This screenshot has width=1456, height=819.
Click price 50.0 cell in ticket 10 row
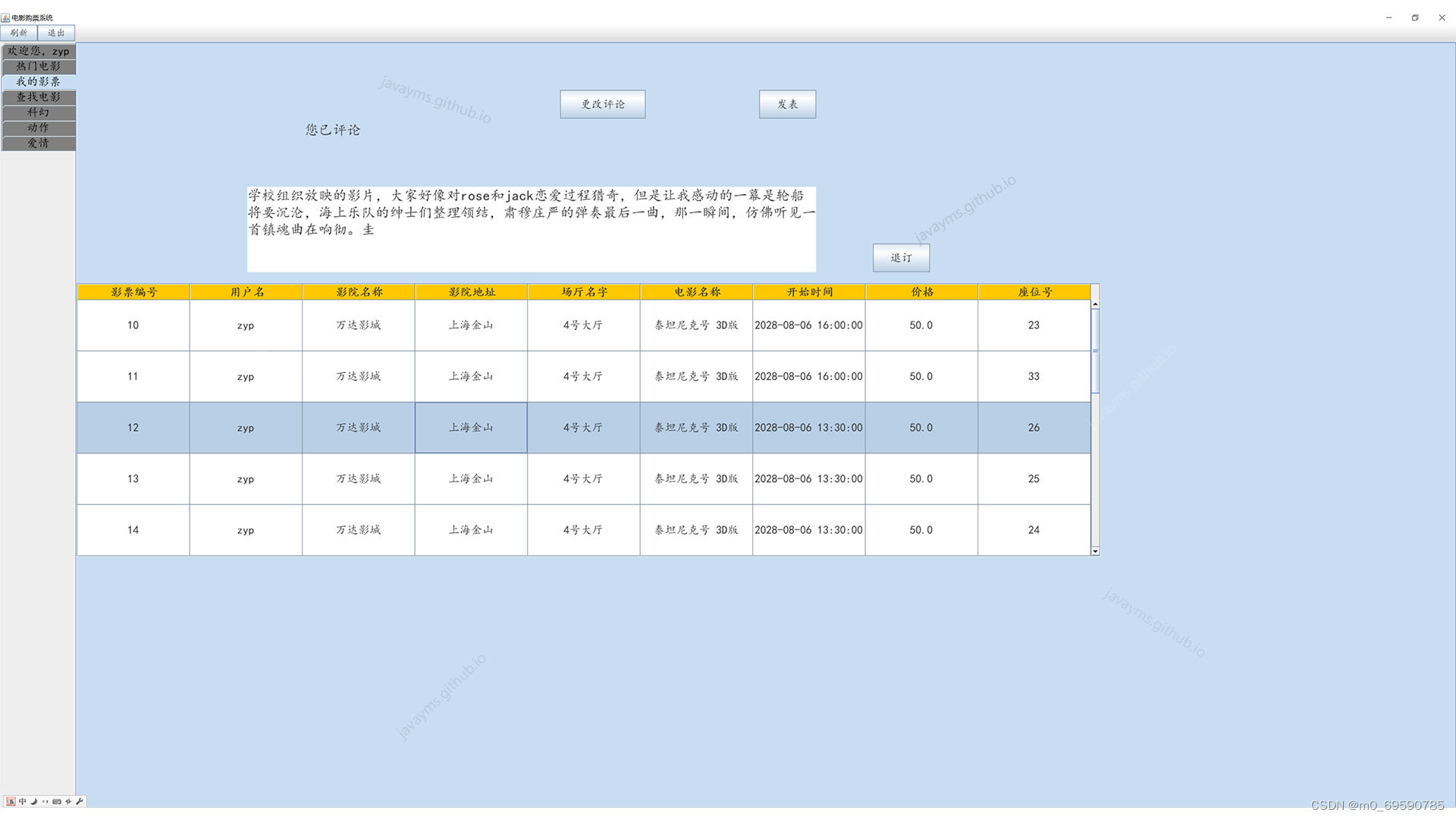[922, 325]
